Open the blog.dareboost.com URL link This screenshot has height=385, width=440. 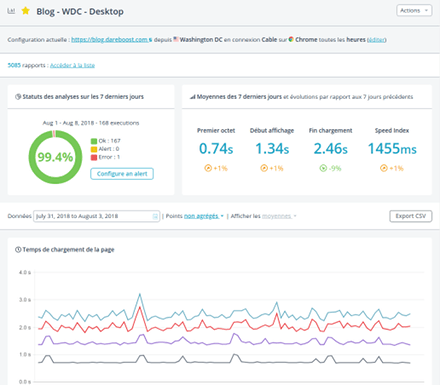[110, 40]
